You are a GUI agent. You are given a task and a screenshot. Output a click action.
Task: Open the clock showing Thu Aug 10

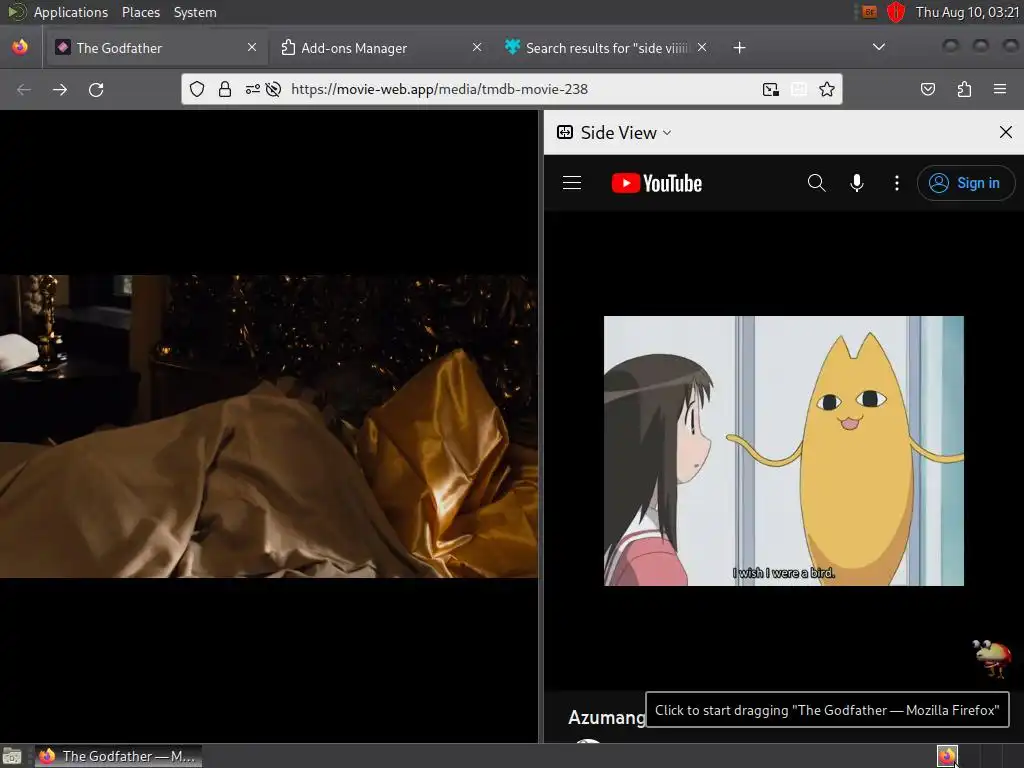click(x=967, y=12)
